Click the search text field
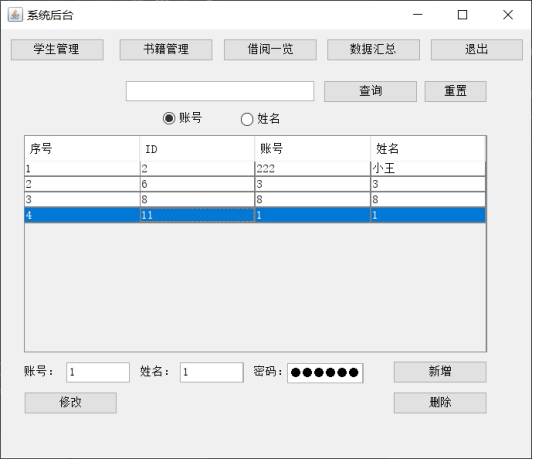Screen dimensions: 533x460 click(220, 91)
